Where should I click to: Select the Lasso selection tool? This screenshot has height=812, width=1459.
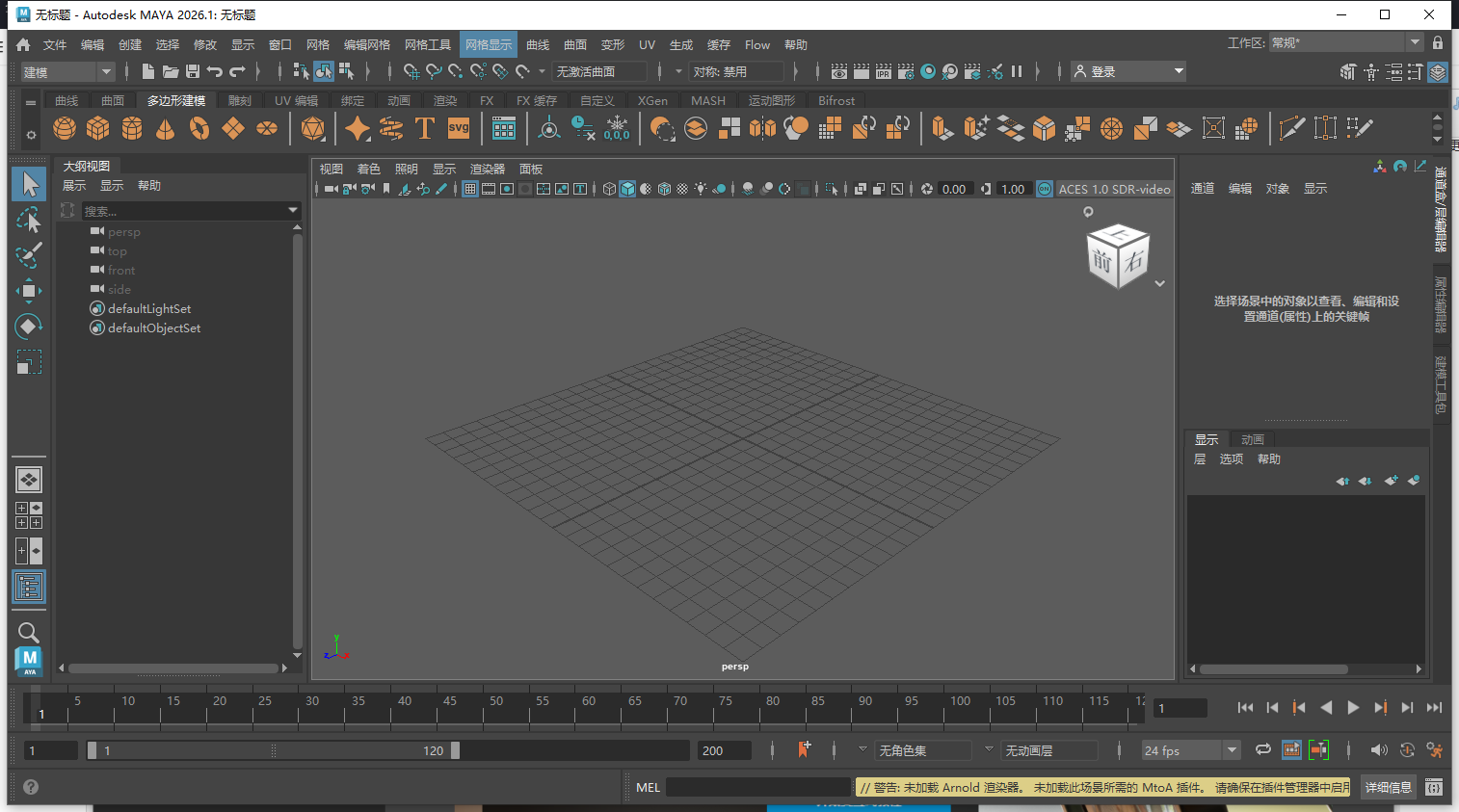(x=28, y=220)
